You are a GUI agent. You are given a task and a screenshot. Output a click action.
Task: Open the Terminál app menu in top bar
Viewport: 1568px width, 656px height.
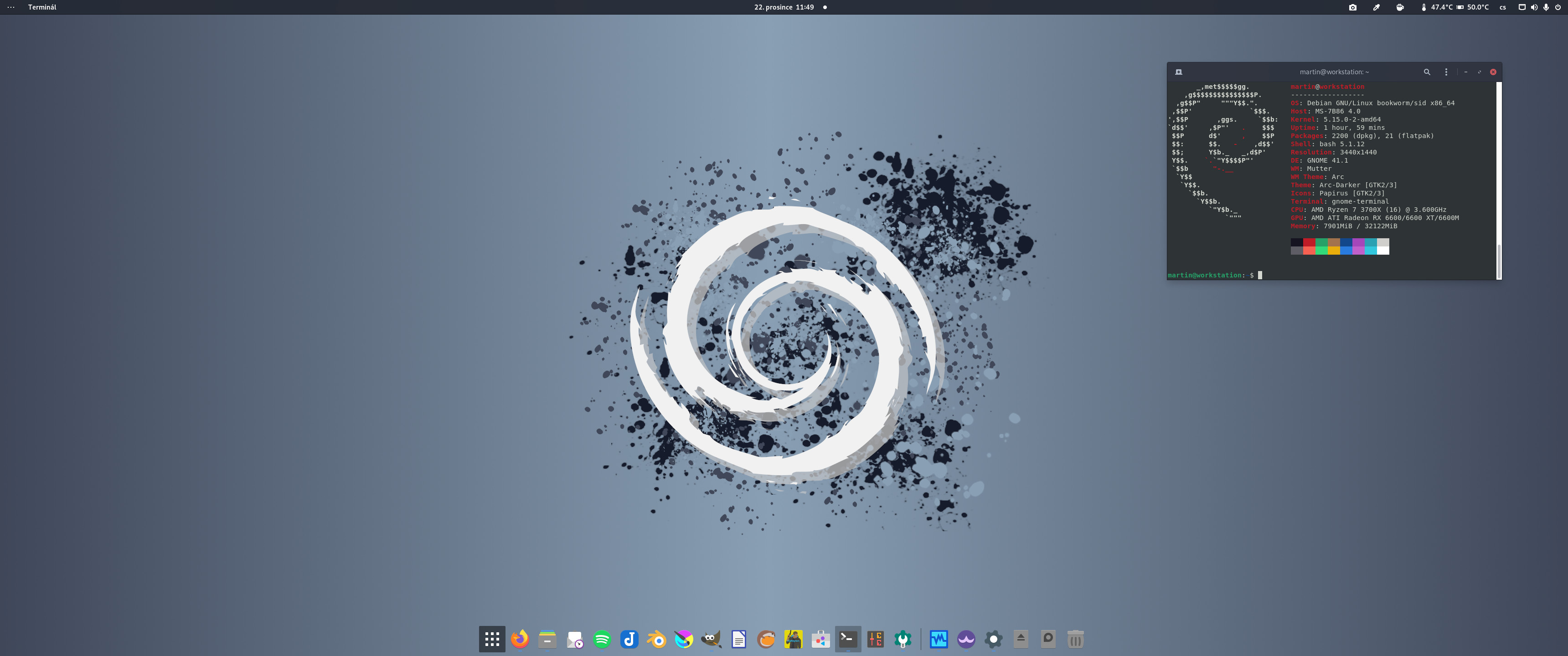pyautogui.click(x=42, y=7)
